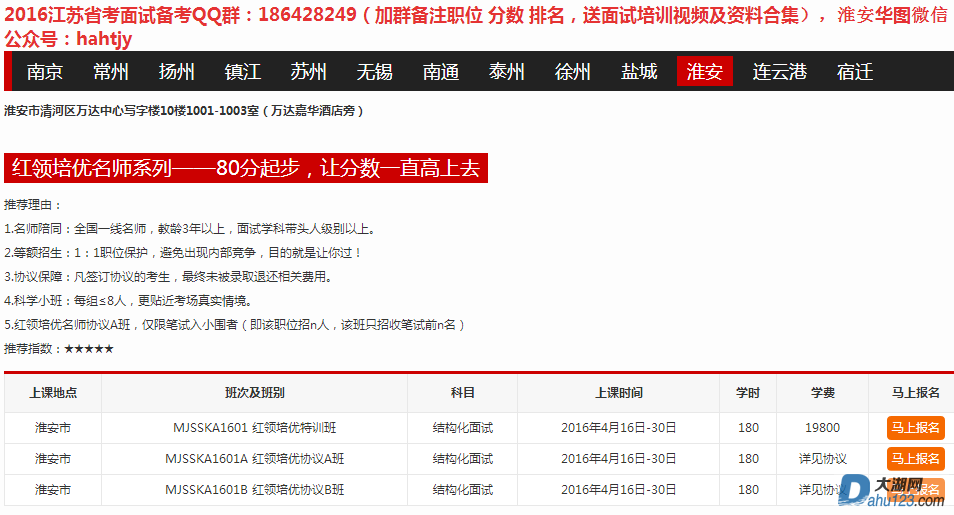Switch to the 常州 tab
The height and width of the screenshot is (515, 954).
coord(111,72)
